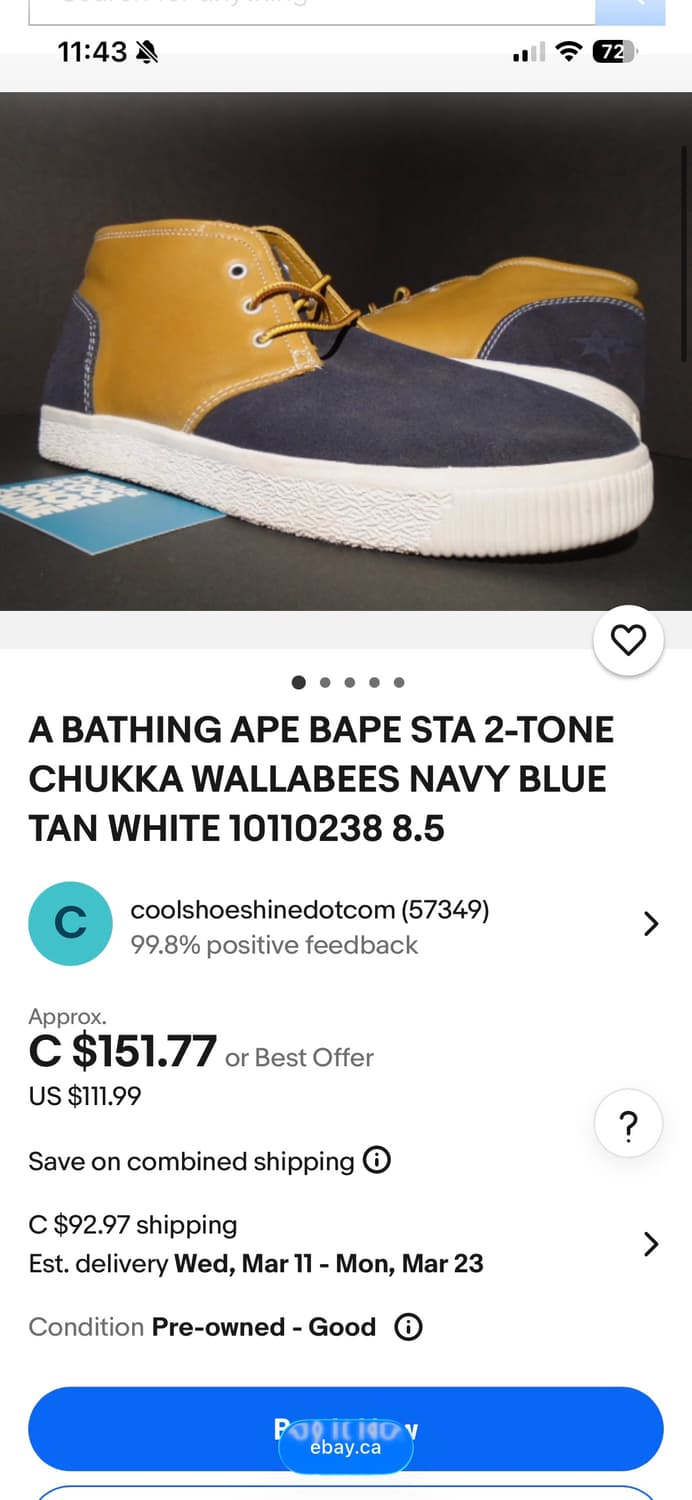Tap the blue Buy It Now button
The width and height of the screenshot is (692, 1500).
click(346, 1429)
